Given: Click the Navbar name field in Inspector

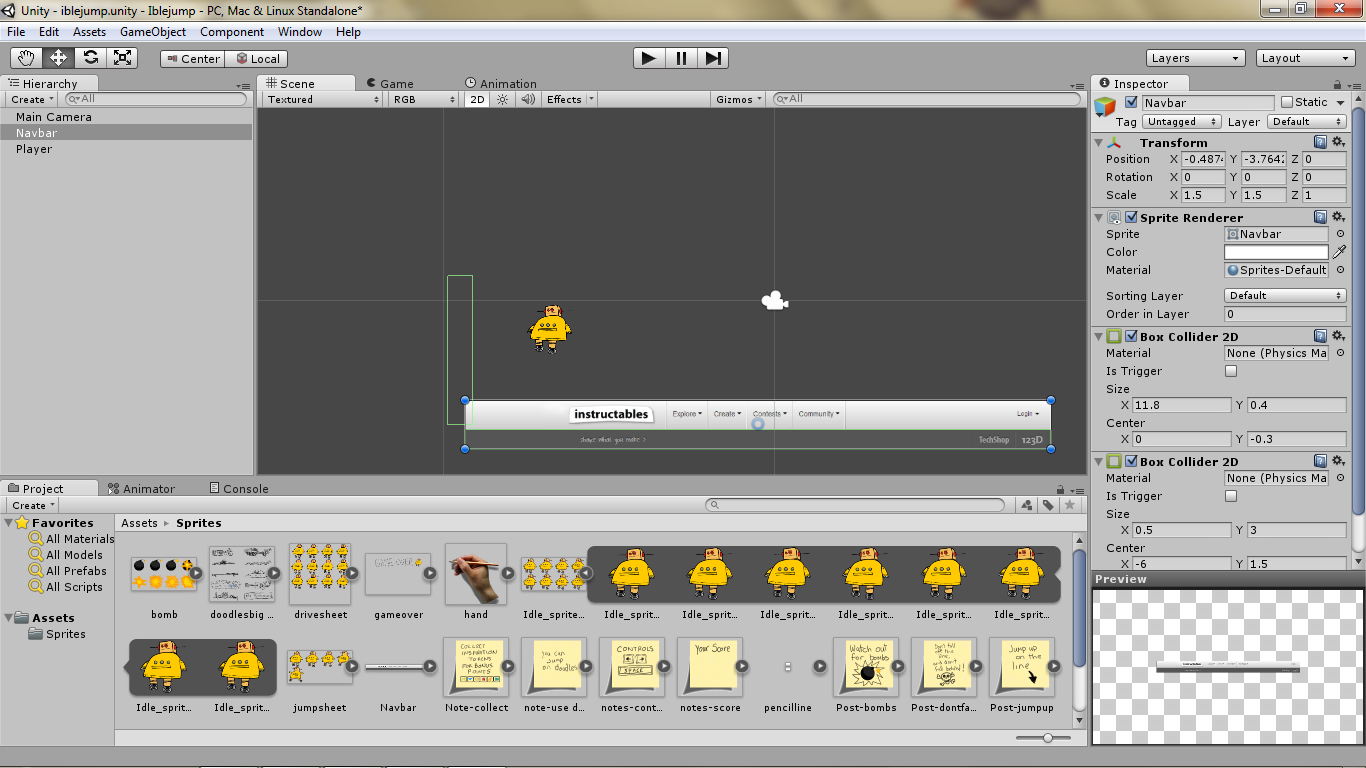Looking at the screenshot, I should (1208, 102).
